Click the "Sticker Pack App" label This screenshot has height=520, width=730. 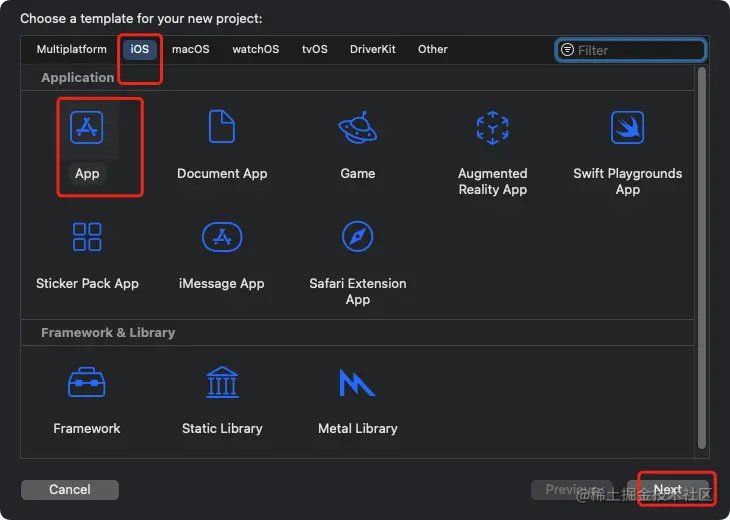(87, 284)
